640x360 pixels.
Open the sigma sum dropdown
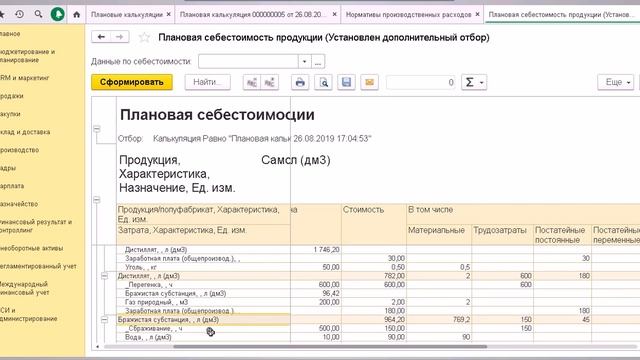tap(474, 82)
